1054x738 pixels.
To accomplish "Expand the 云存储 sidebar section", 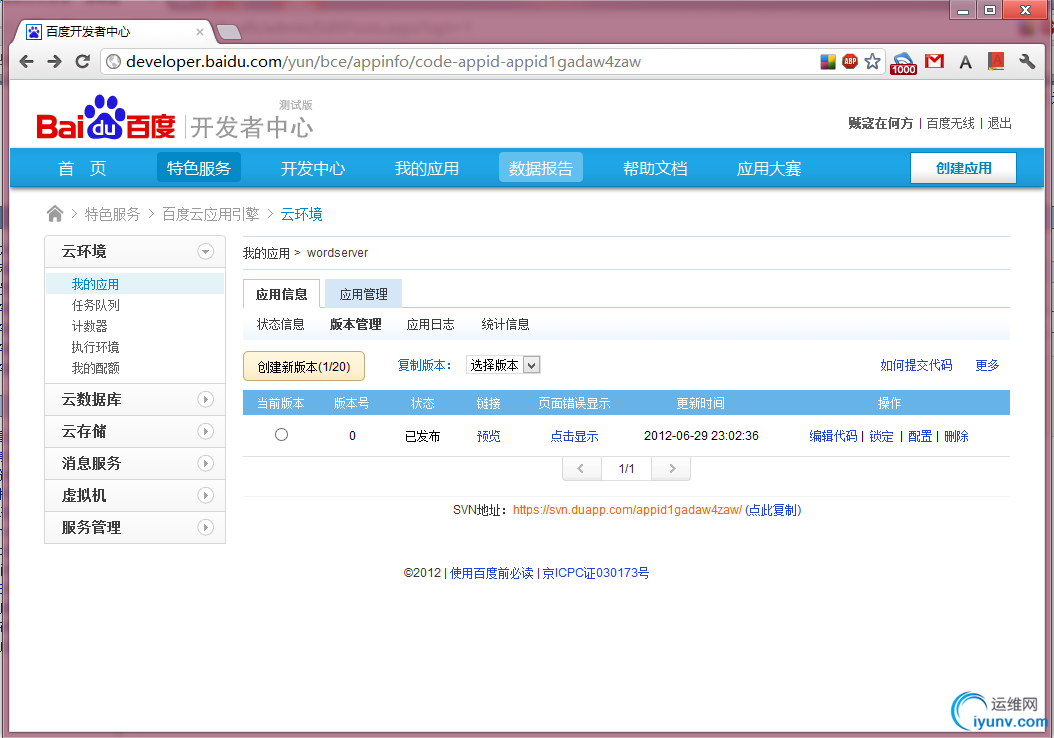I will tap(206, 431).
